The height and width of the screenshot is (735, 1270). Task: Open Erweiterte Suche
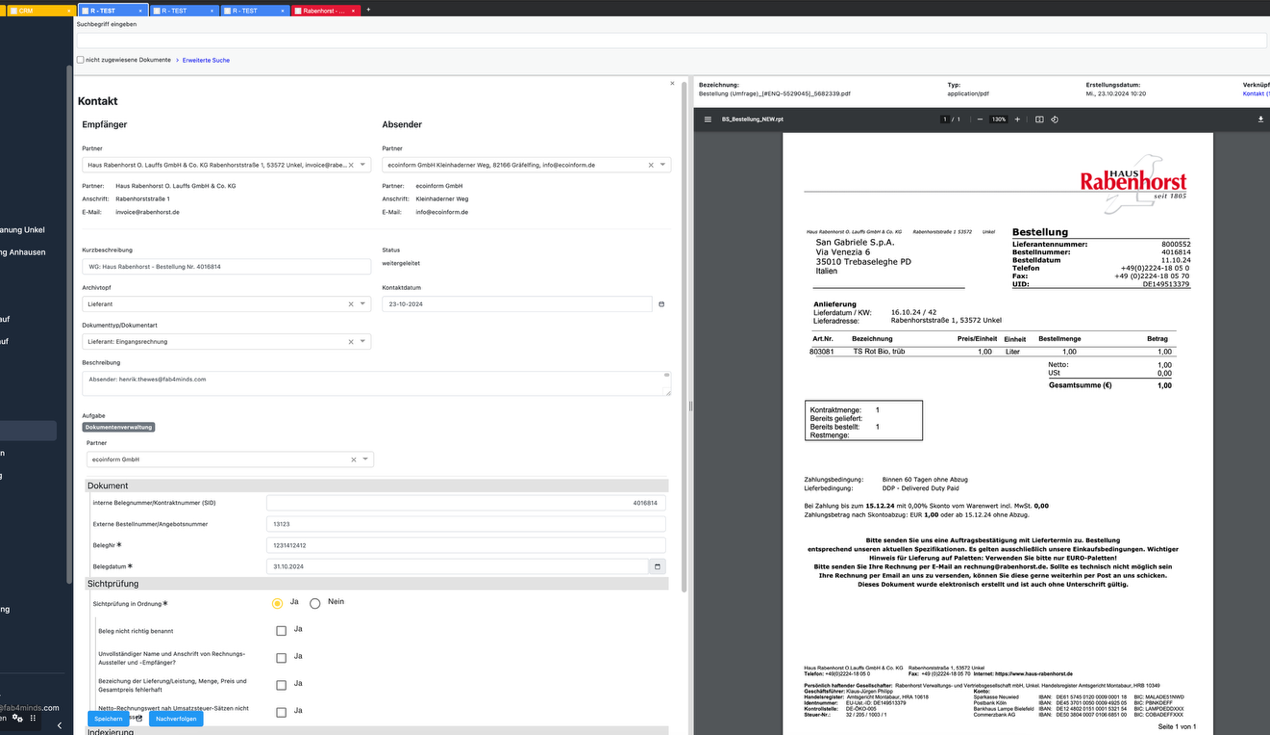click(x=205, y=60)
